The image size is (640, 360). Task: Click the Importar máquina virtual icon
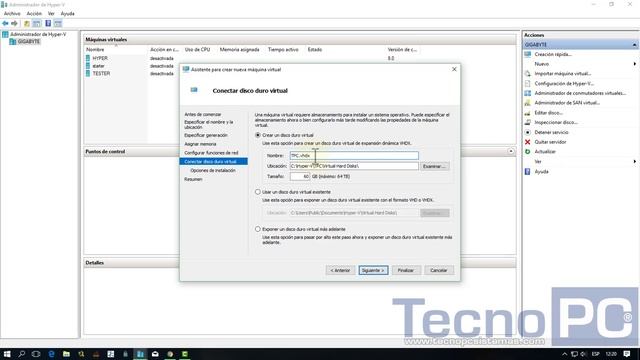click(x=527, y=74)
